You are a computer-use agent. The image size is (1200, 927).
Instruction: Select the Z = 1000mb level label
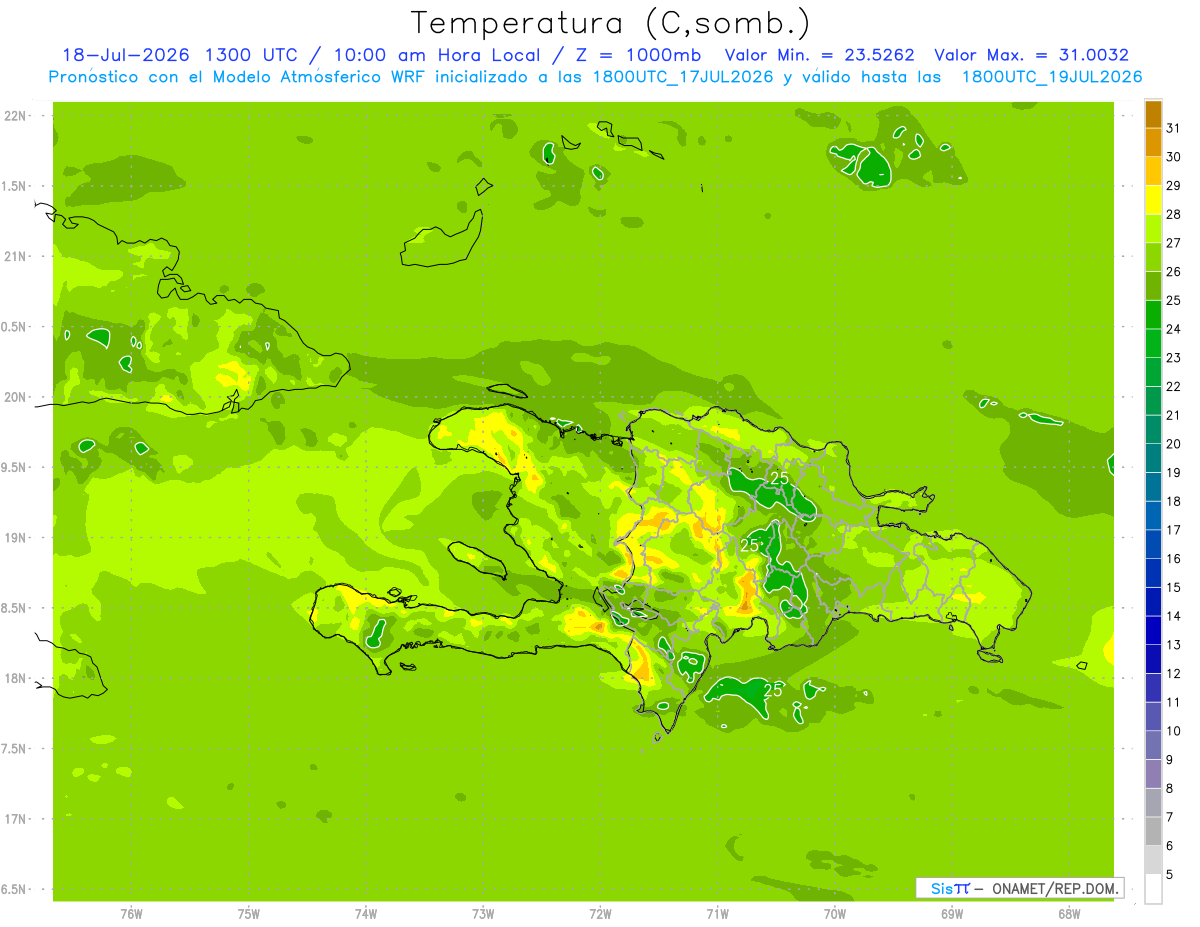click(639, 55)
